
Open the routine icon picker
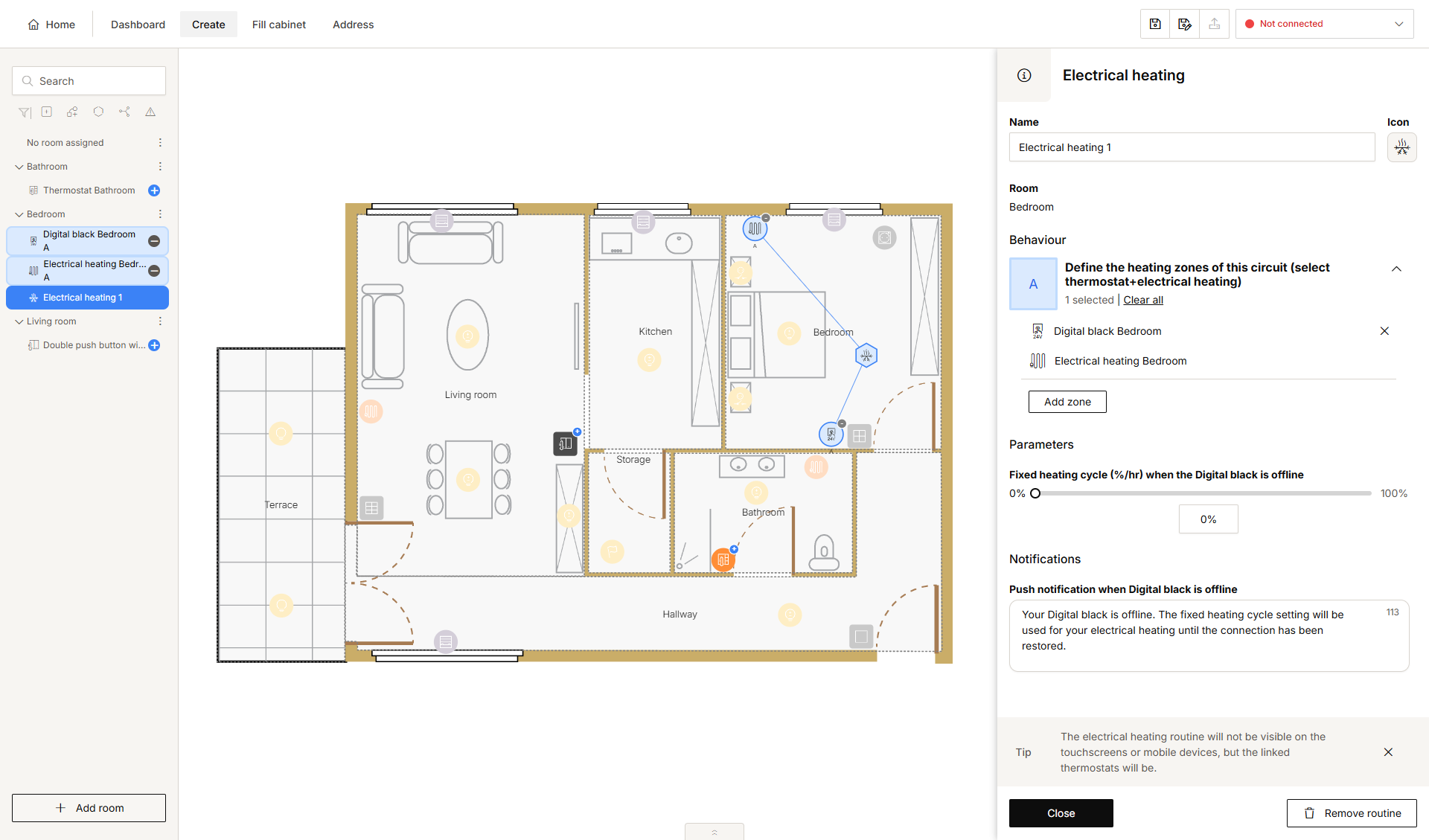tap(1401, 147)
